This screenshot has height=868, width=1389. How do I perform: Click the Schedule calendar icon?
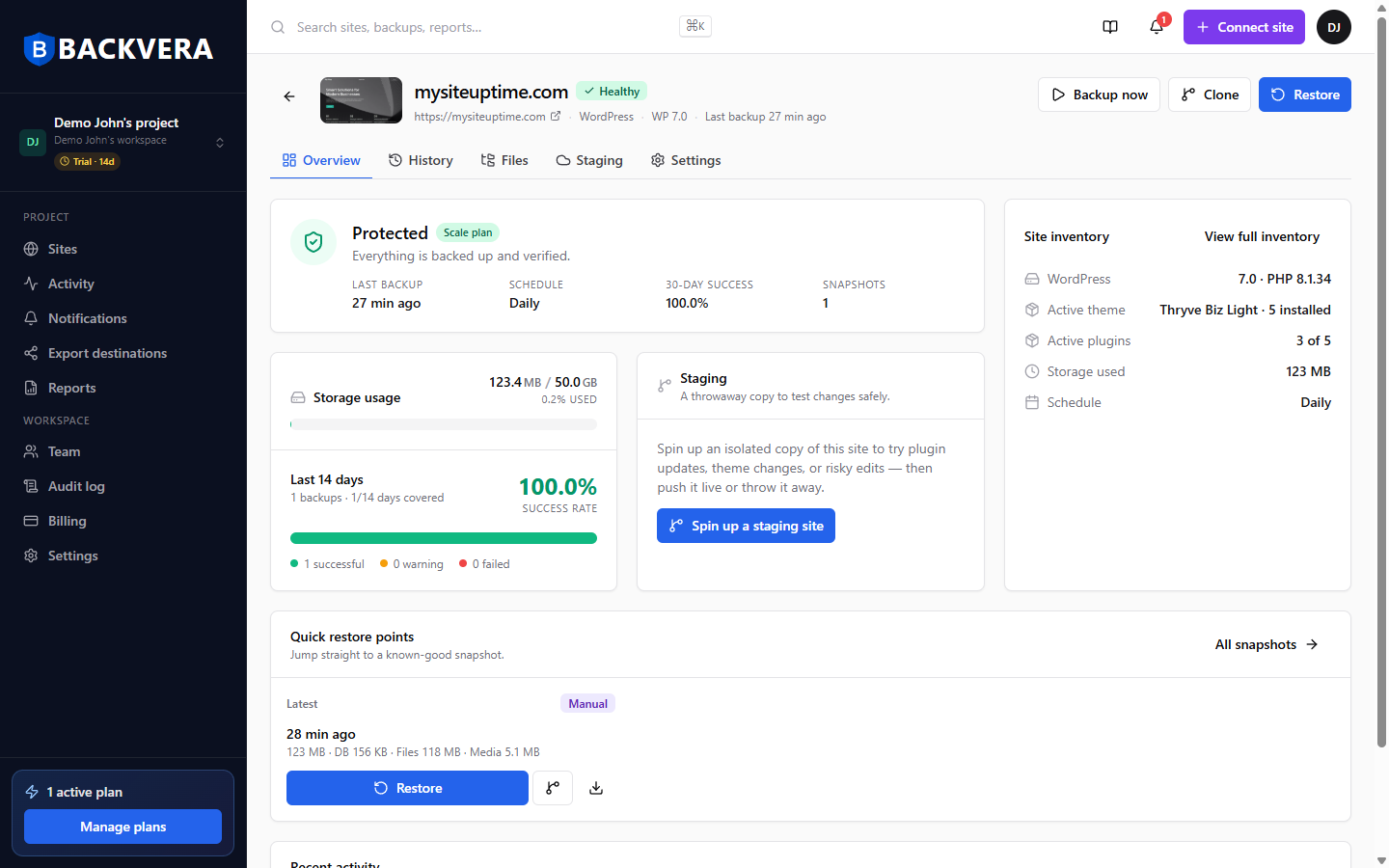point(1032,402)
